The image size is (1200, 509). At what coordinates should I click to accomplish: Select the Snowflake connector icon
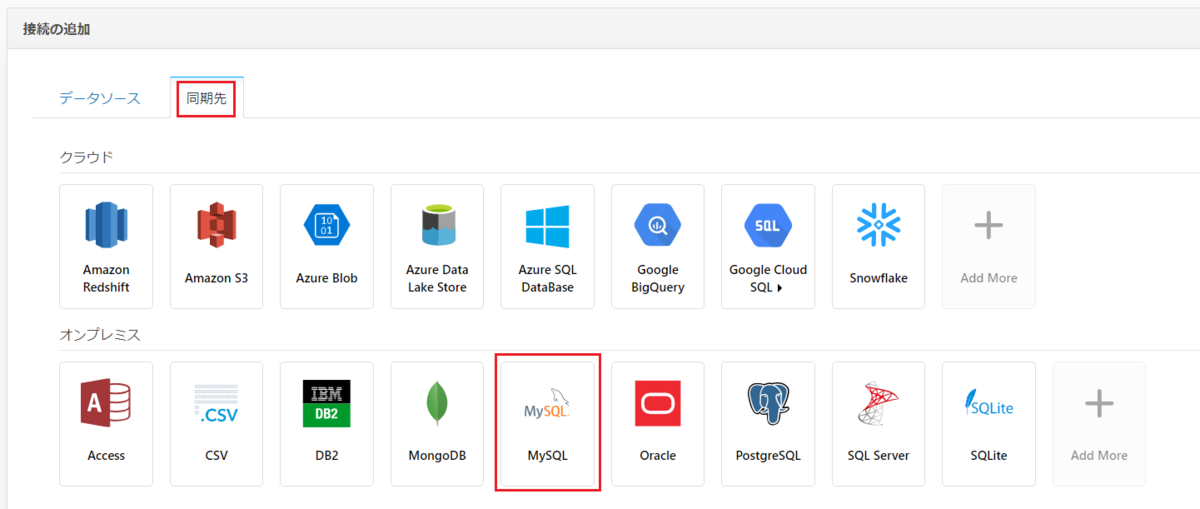(x=878, y=246)
